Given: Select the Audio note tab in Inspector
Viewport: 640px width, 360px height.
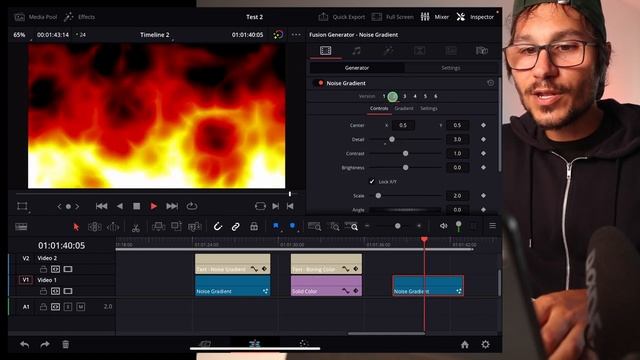Looking at the screenshot, I should pos(356,51).
